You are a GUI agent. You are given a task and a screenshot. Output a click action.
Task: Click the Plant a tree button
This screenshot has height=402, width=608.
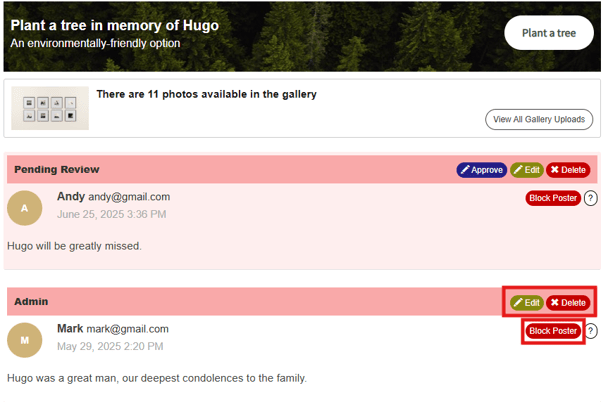point(549,33)
